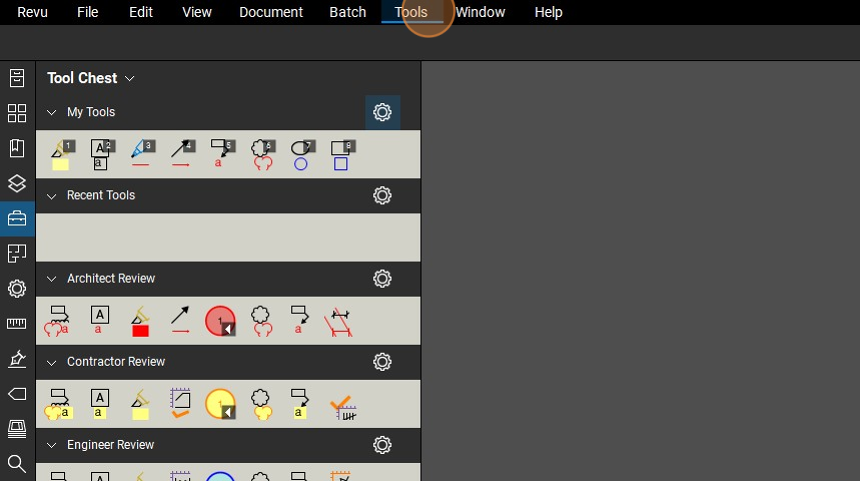Open the Batch menu
Image resolution: width=860 pixels, height=481 pixels.
(348, 12)
